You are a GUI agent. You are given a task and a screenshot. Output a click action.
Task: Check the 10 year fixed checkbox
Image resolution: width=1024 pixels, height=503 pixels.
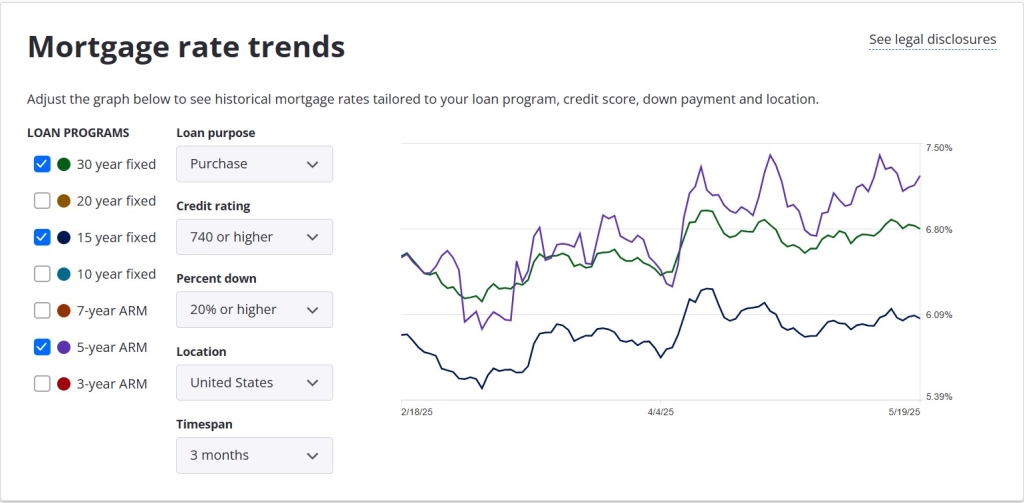(x=42, y=274)
